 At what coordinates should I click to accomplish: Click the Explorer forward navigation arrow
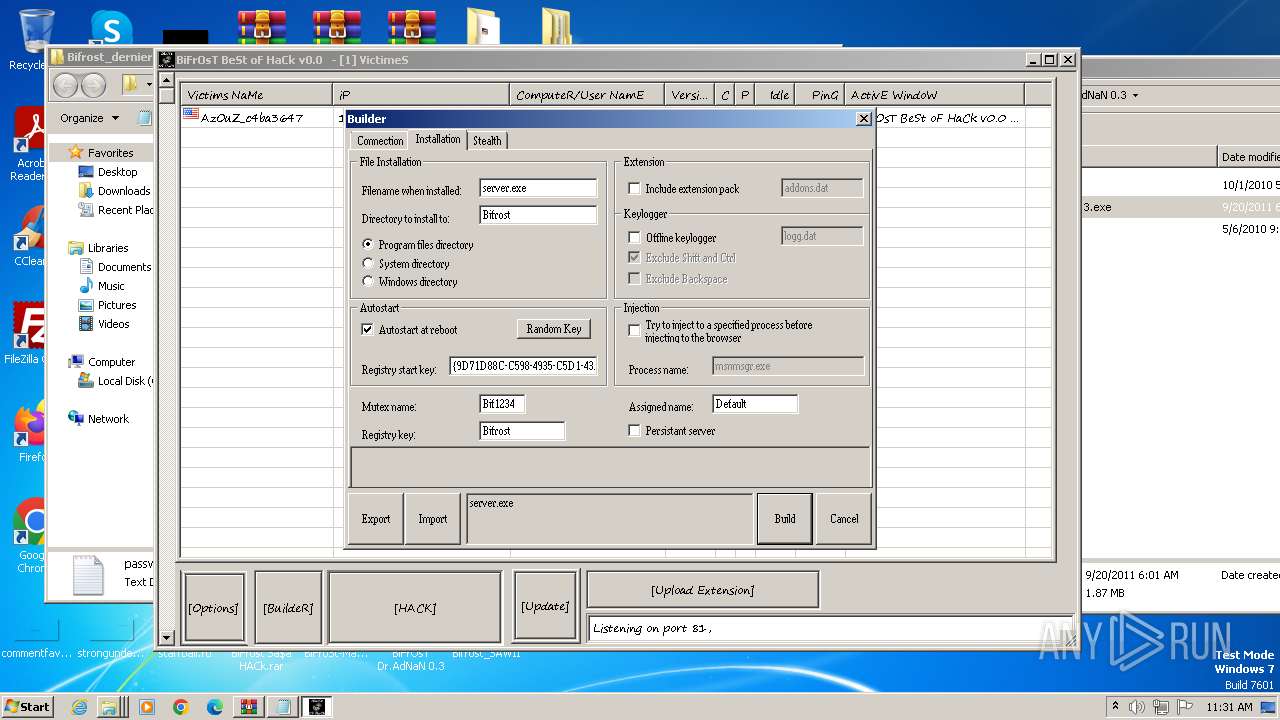tap(93, 85)
